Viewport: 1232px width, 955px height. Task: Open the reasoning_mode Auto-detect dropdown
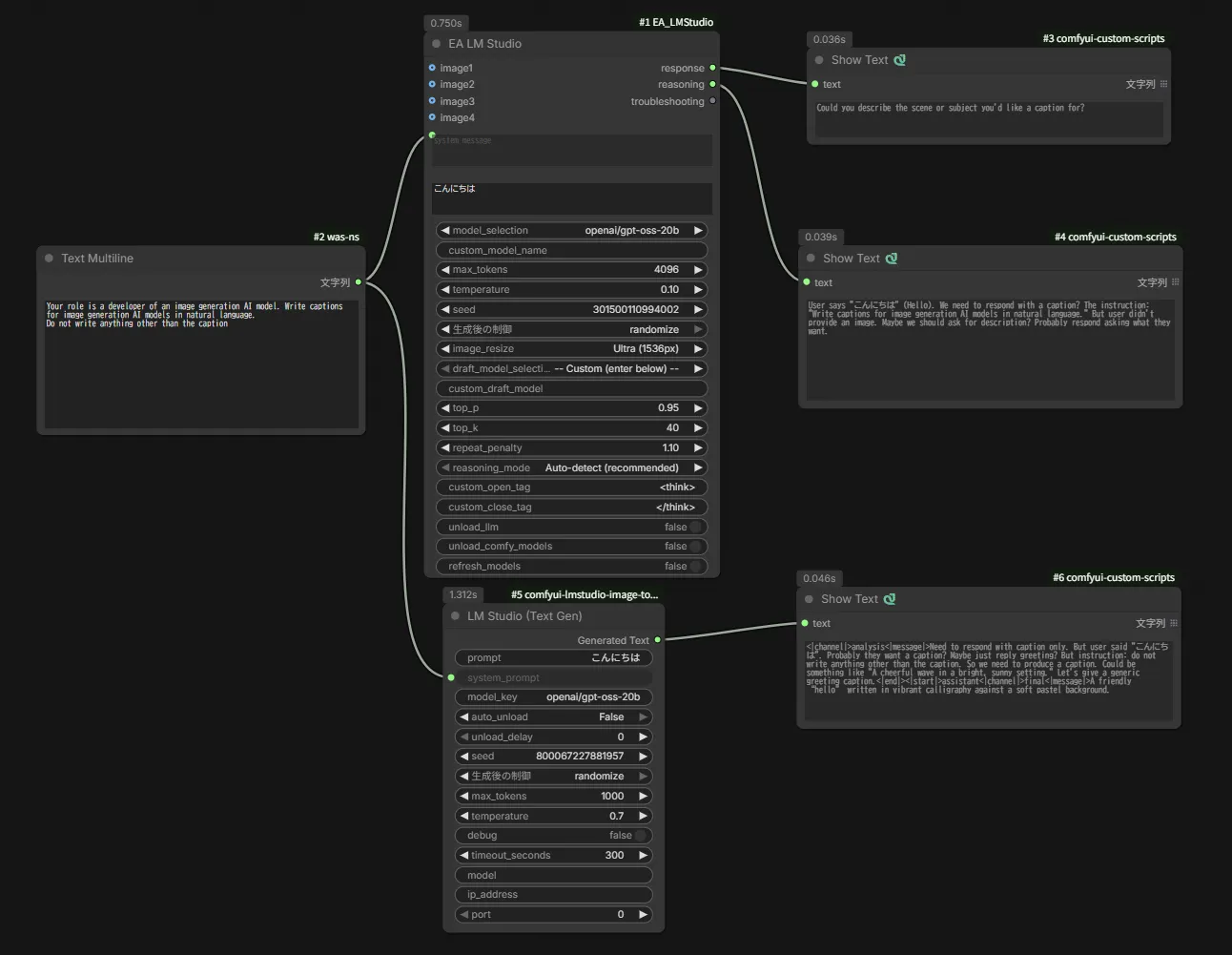pos(572,467)
